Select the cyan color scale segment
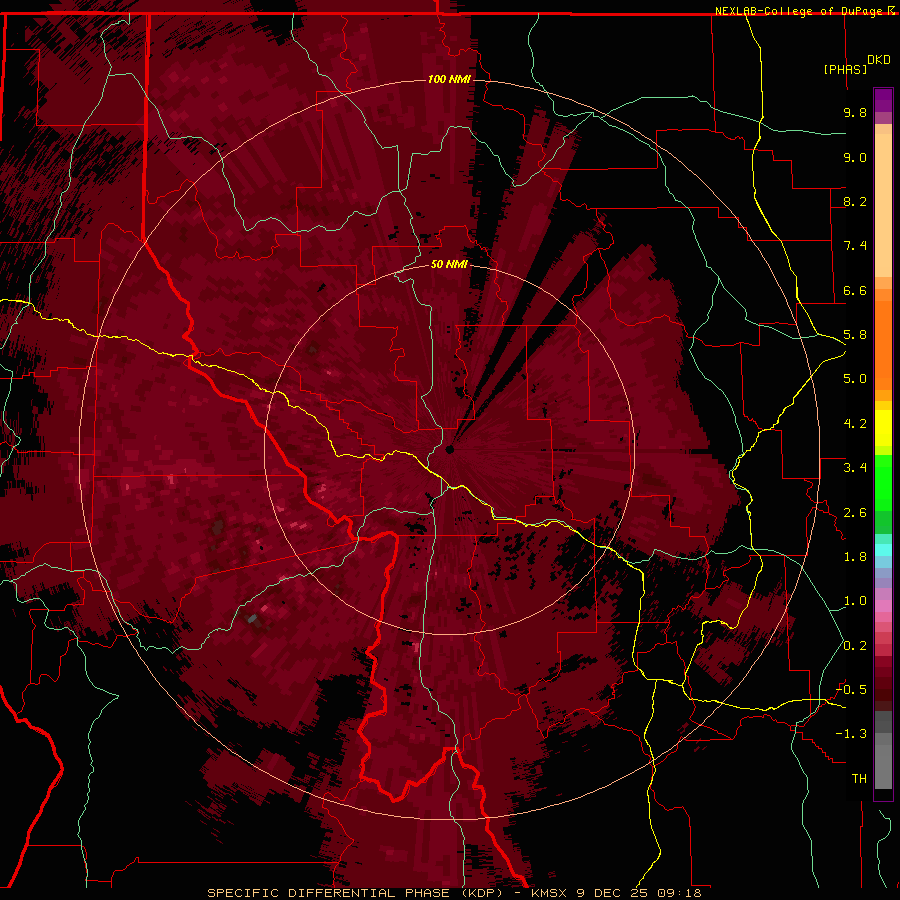Screen dimensions: 900x900 click(x=883, y=550)
